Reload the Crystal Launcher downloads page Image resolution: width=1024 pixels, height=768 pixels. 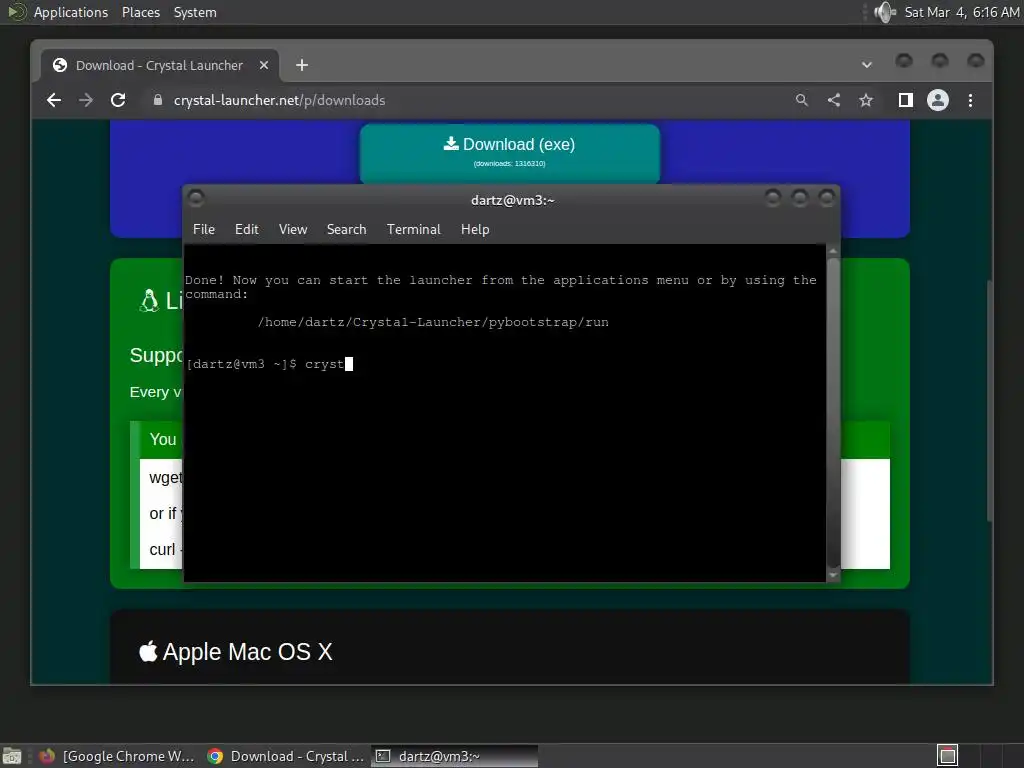(x=118, y=100)
